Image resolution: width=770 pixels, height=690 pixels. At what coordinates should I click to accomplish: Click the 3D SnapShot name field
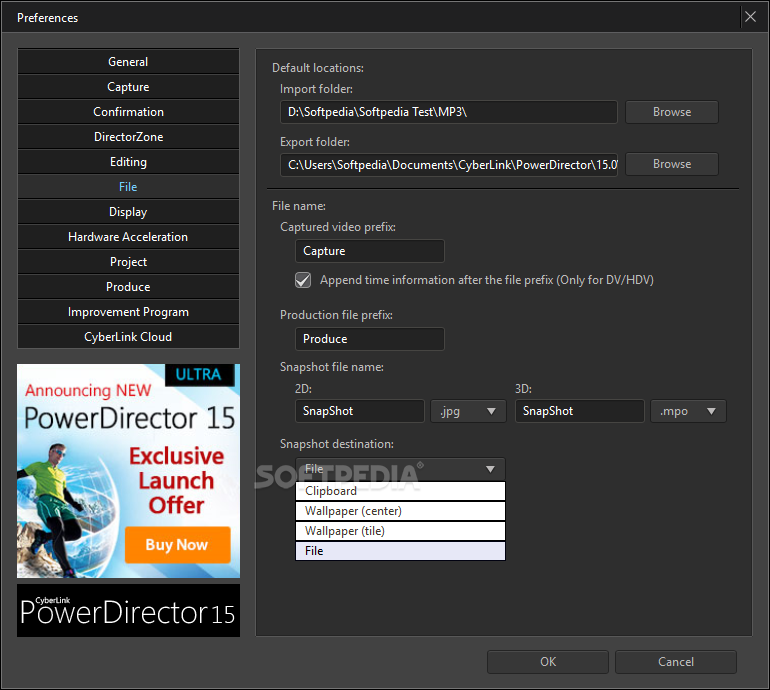579,411
